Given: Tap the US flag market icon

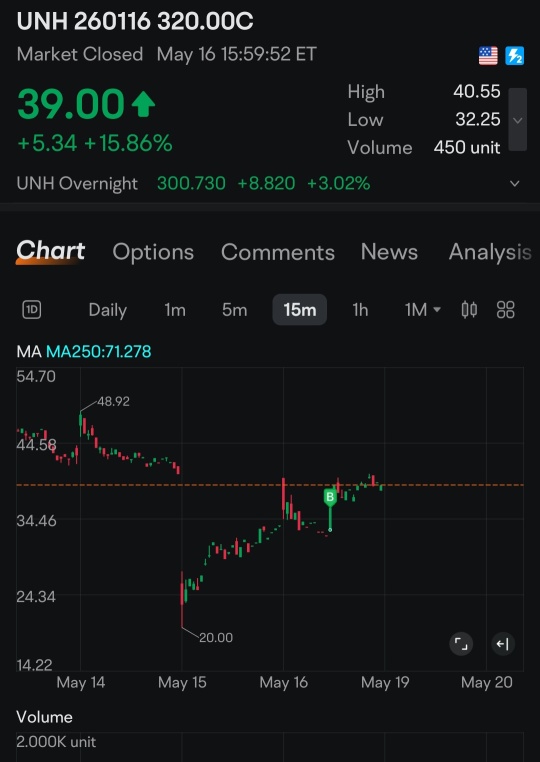Looking at the screenshot, I should coord(488,56).
